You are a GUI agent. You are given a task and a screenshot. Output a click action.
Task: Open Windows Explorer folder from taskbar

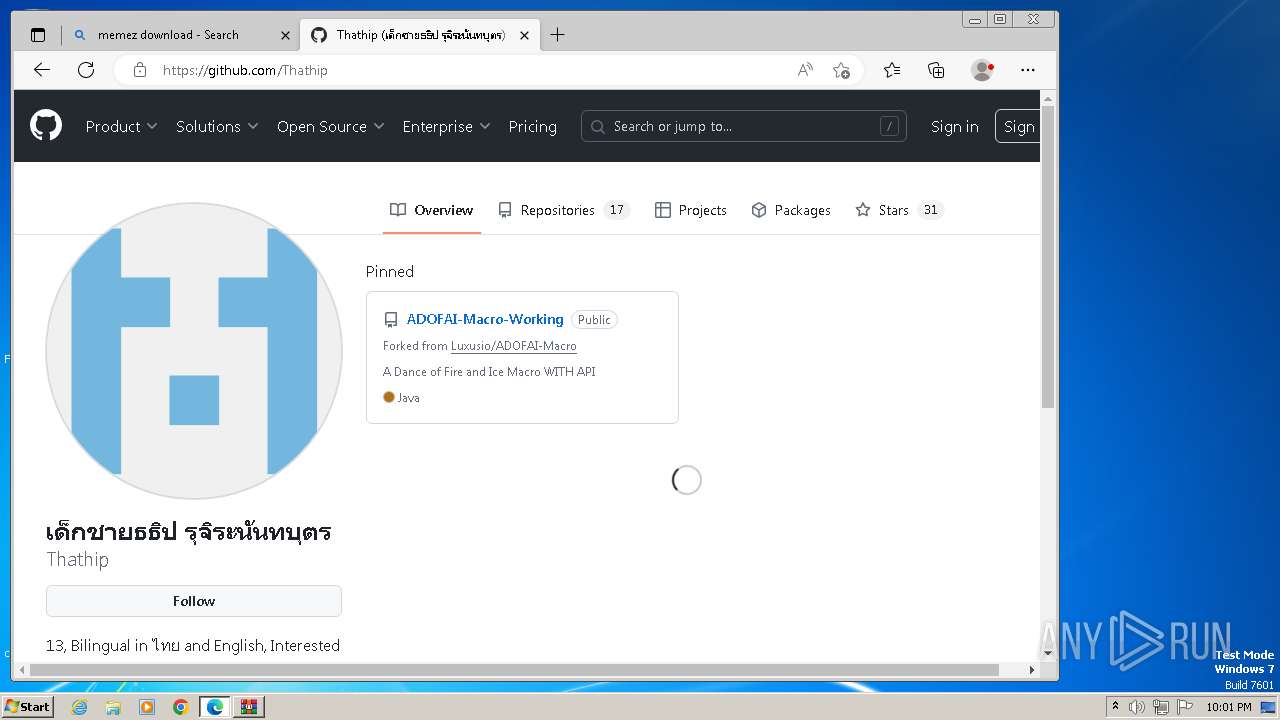click(113, 707)
